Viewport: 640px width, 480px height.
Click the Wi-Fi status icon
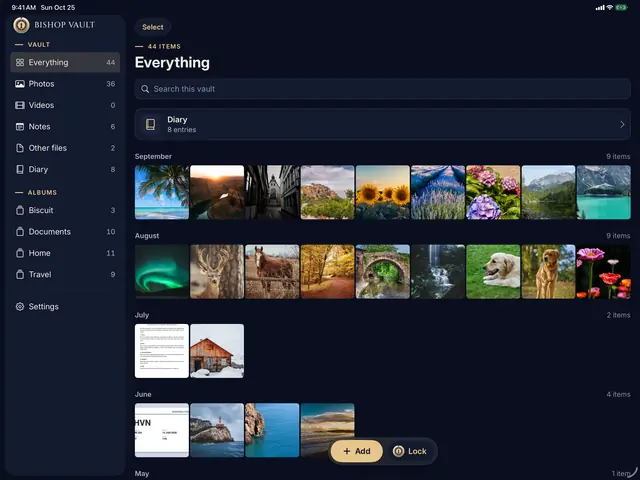pyautogui.click(x=610, y=7)
